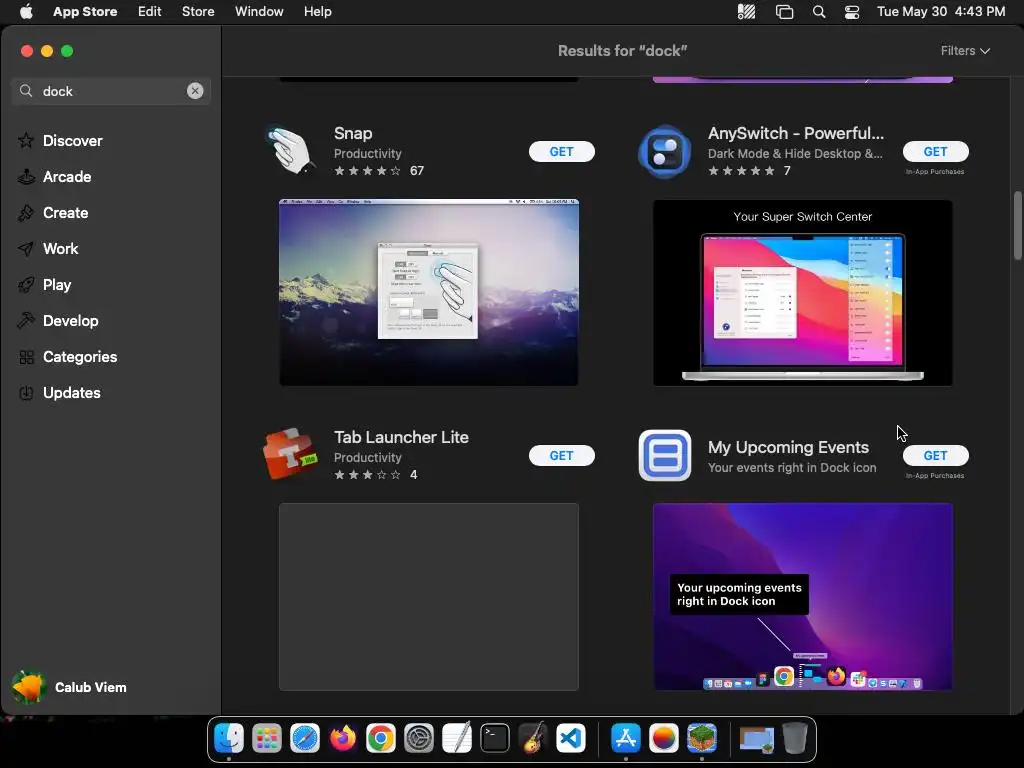Click the AnySwitch - Powerful... title
The height and width of the screenshot is (768, 1024).
tap(795, 133)
